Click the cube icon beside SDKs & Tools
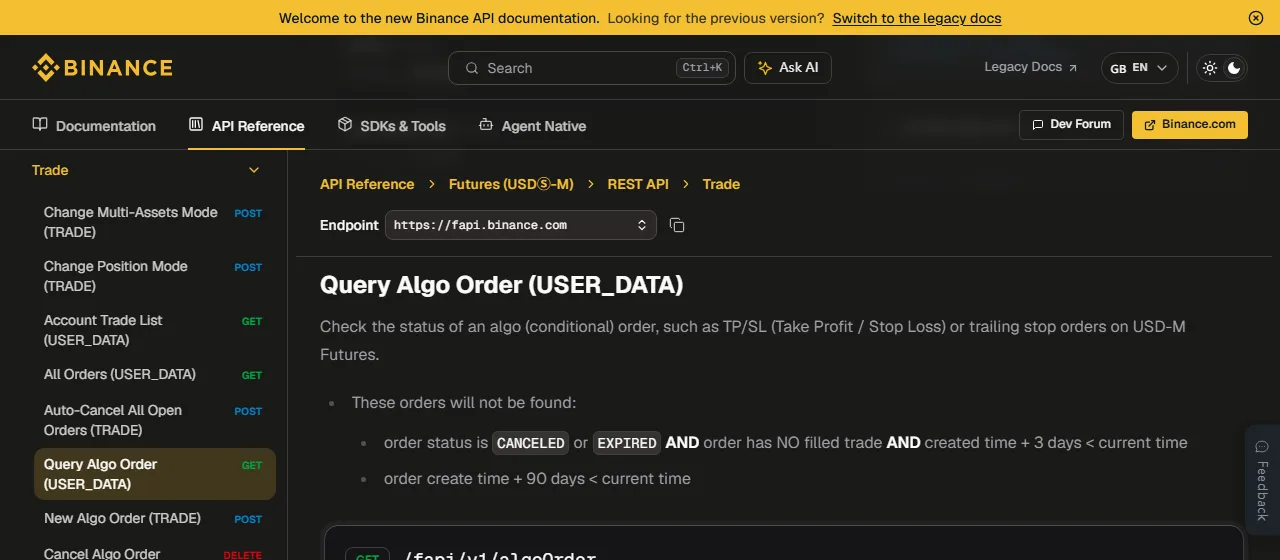 tap(345, 125)
